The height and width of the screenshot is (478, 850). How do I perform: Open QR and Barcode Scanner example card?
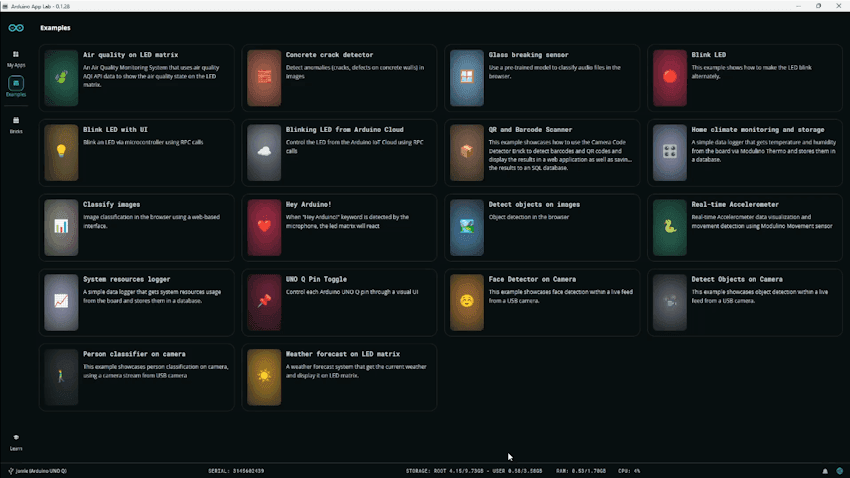click(x=530, y=130)
